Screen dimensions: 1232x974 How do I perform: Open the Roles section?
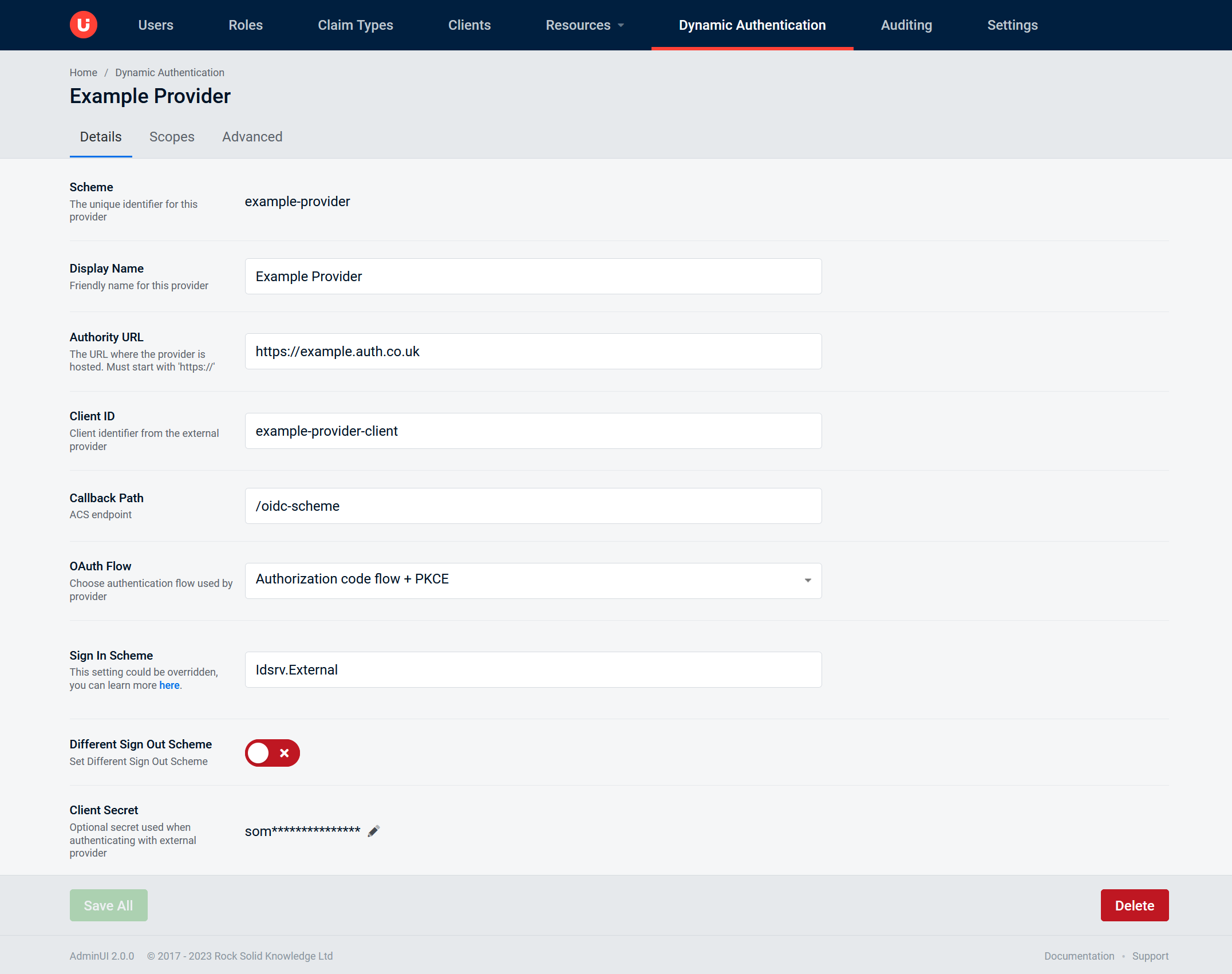(x=246, y=25)
